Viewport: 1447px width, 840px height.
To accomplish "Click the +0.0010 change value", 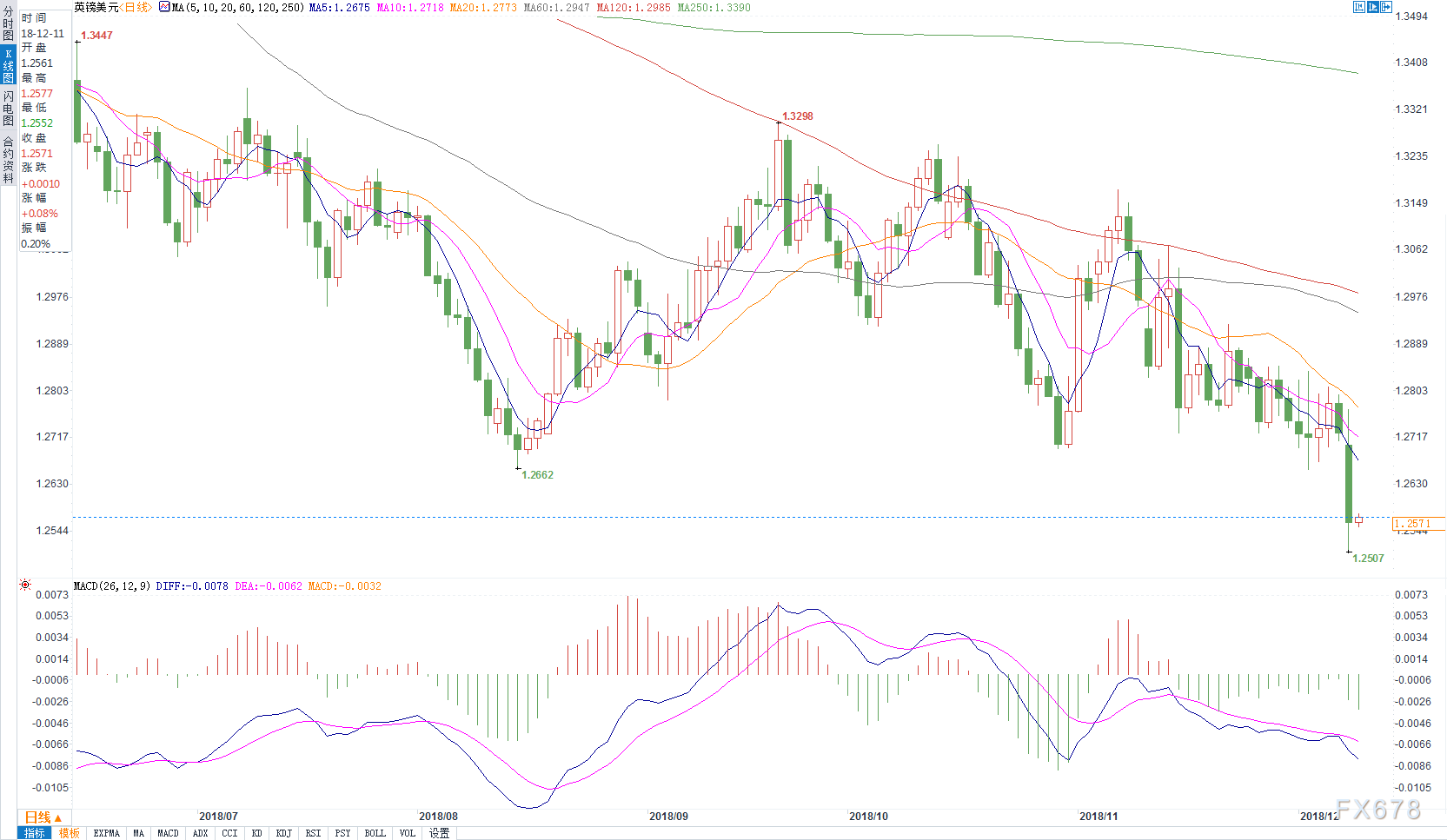I will (x=41, y=184).
